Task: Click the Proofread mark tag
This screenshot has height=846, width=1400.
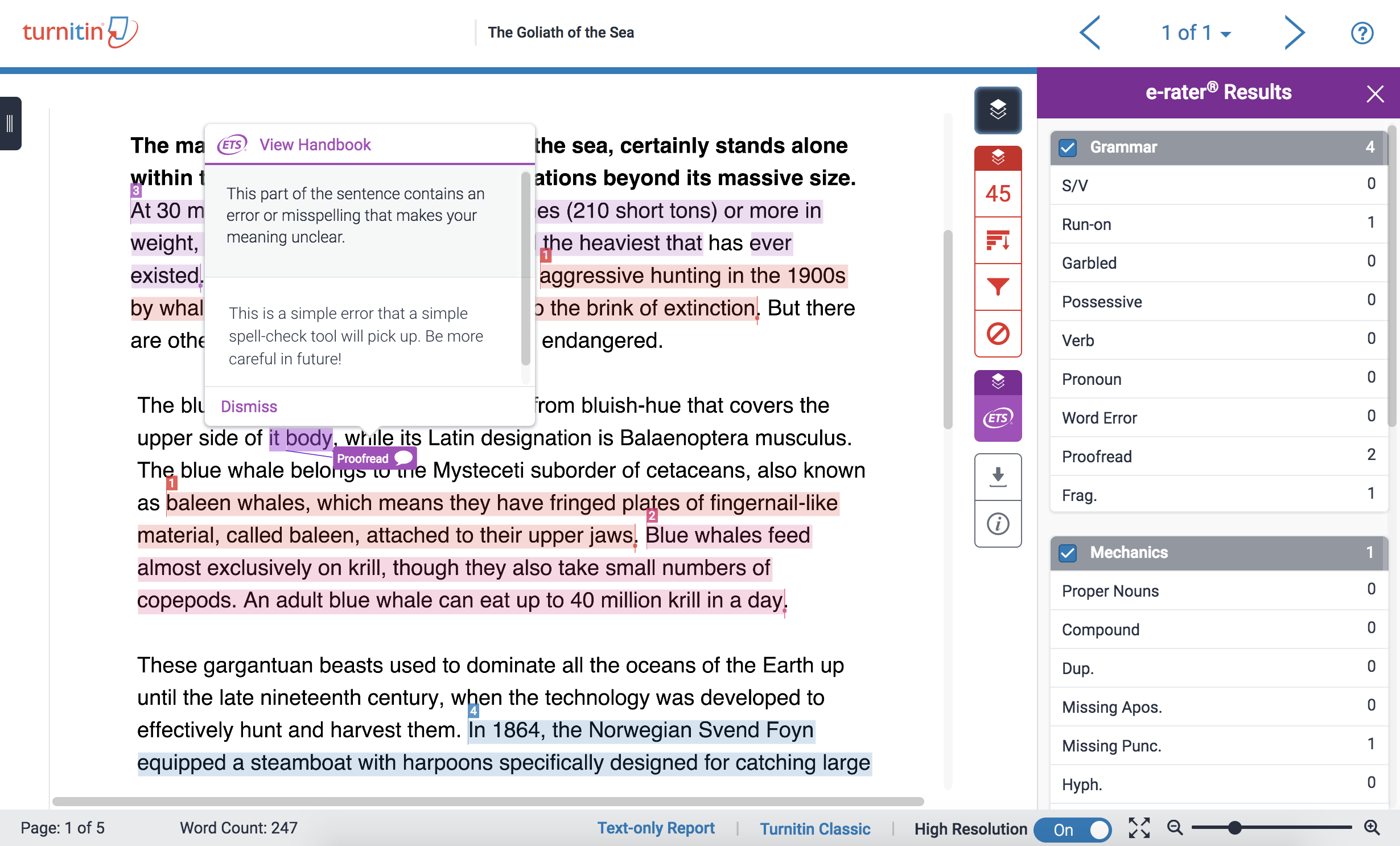Action: [x=374, y=458]
